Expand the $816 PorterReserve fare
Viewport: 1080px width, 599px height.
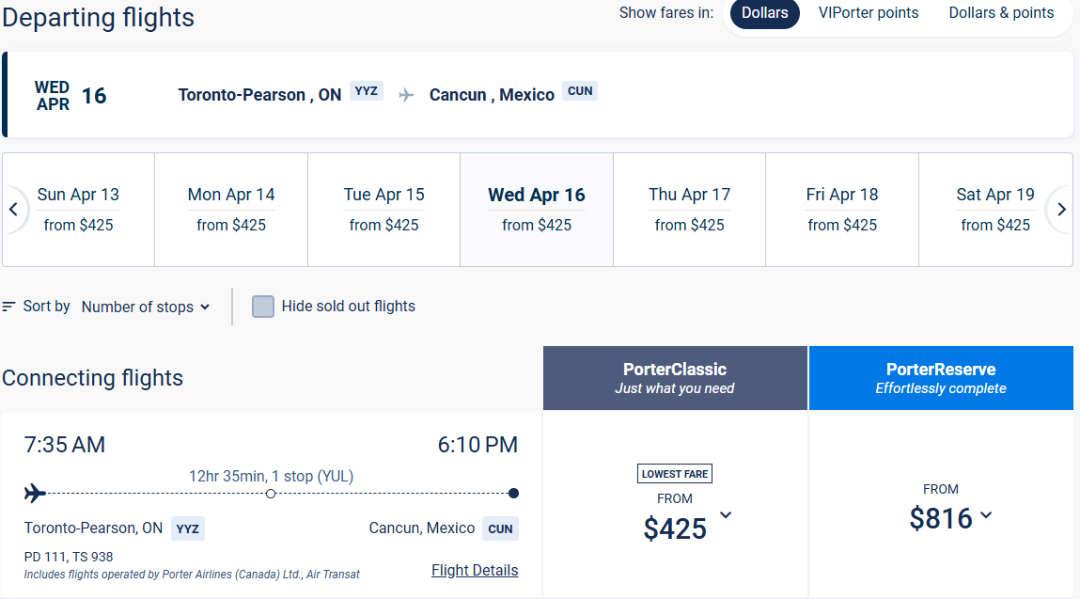coord(986,516)
